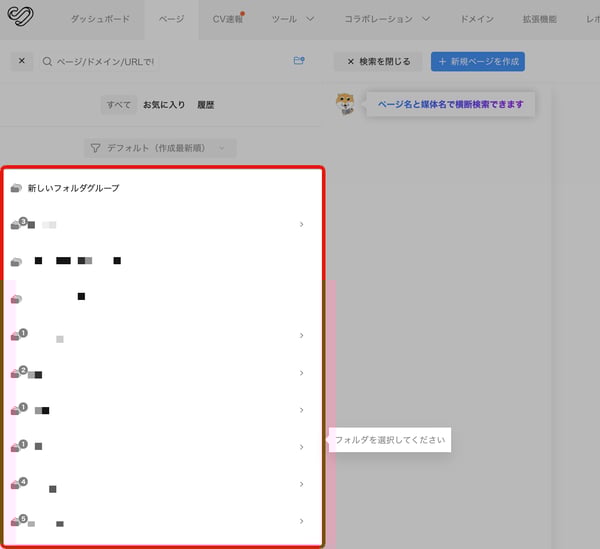This screenshot has height=549, width=600.
Task: Expand the folder row with badge 2
Action: point(301,373)
